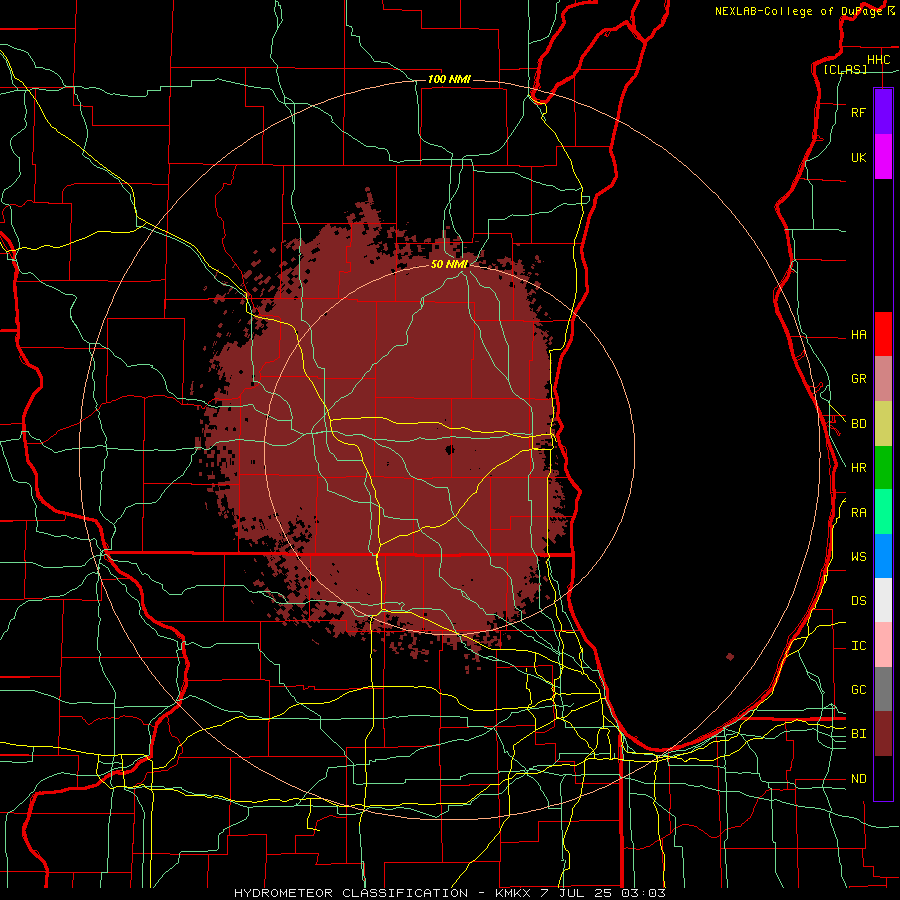Click the IC legend label
Viewport: 900px width, 900px height.
coord(858,646)
